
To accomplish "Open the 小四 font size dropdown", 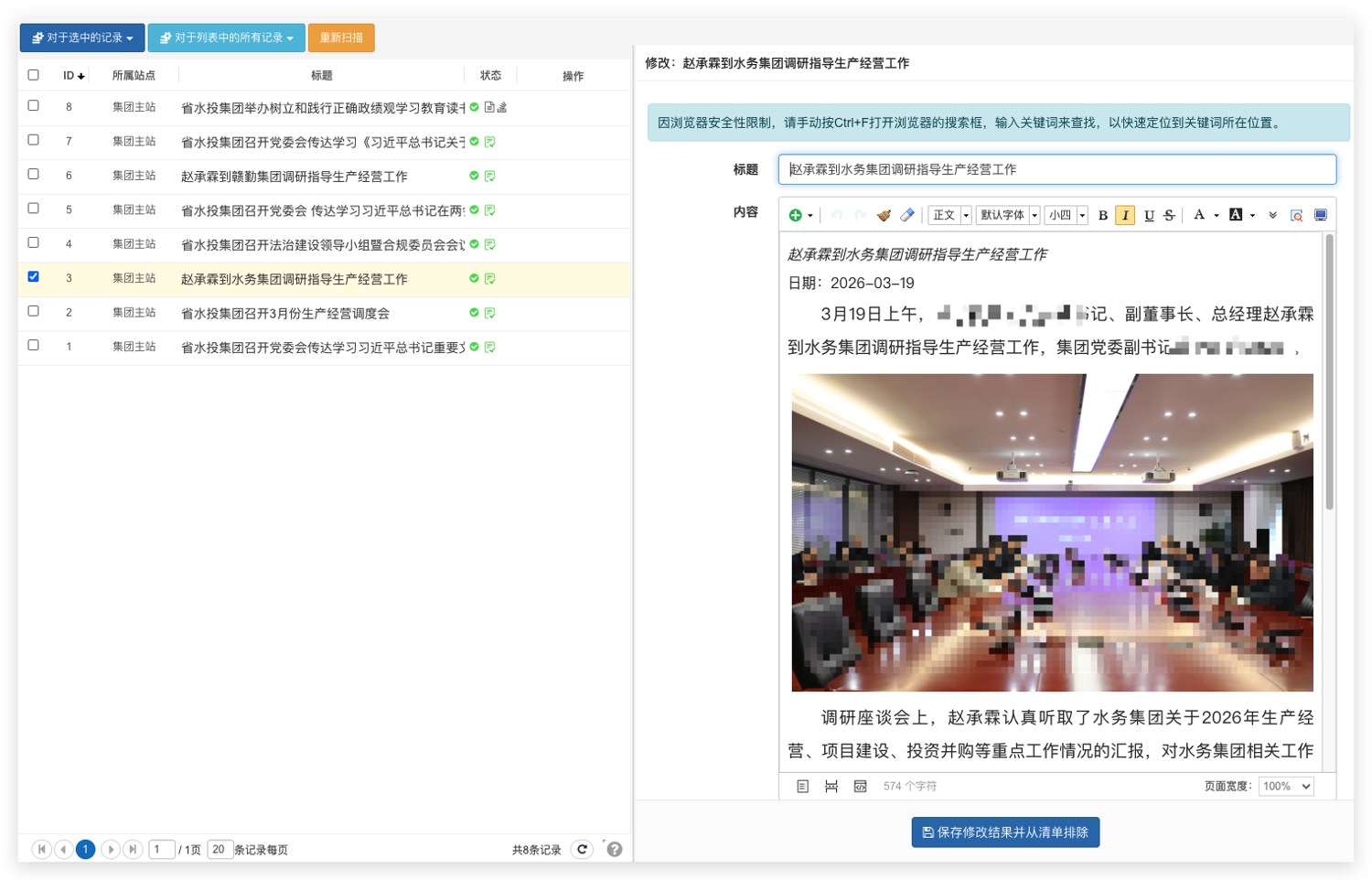I will click(1066, 215).
